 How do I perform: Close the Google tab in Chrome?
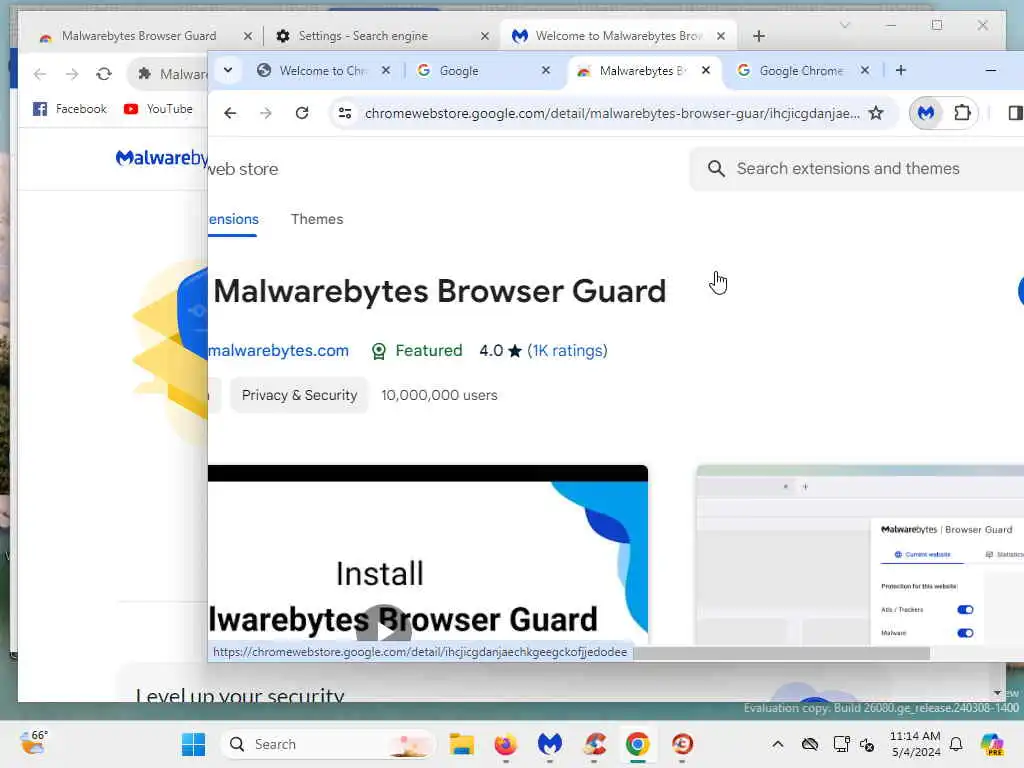pyautogui.click(x=546, y=71)
